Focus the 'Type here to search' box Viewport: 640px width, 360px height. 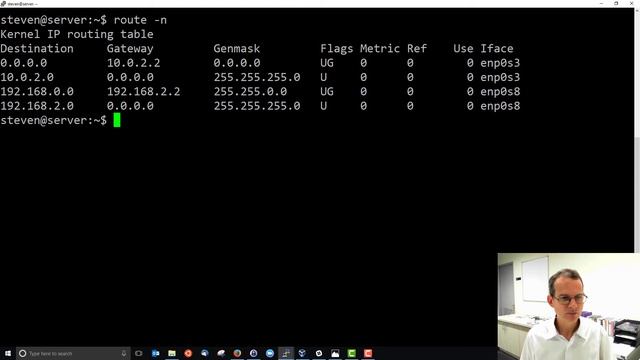[x=73, y=353]
